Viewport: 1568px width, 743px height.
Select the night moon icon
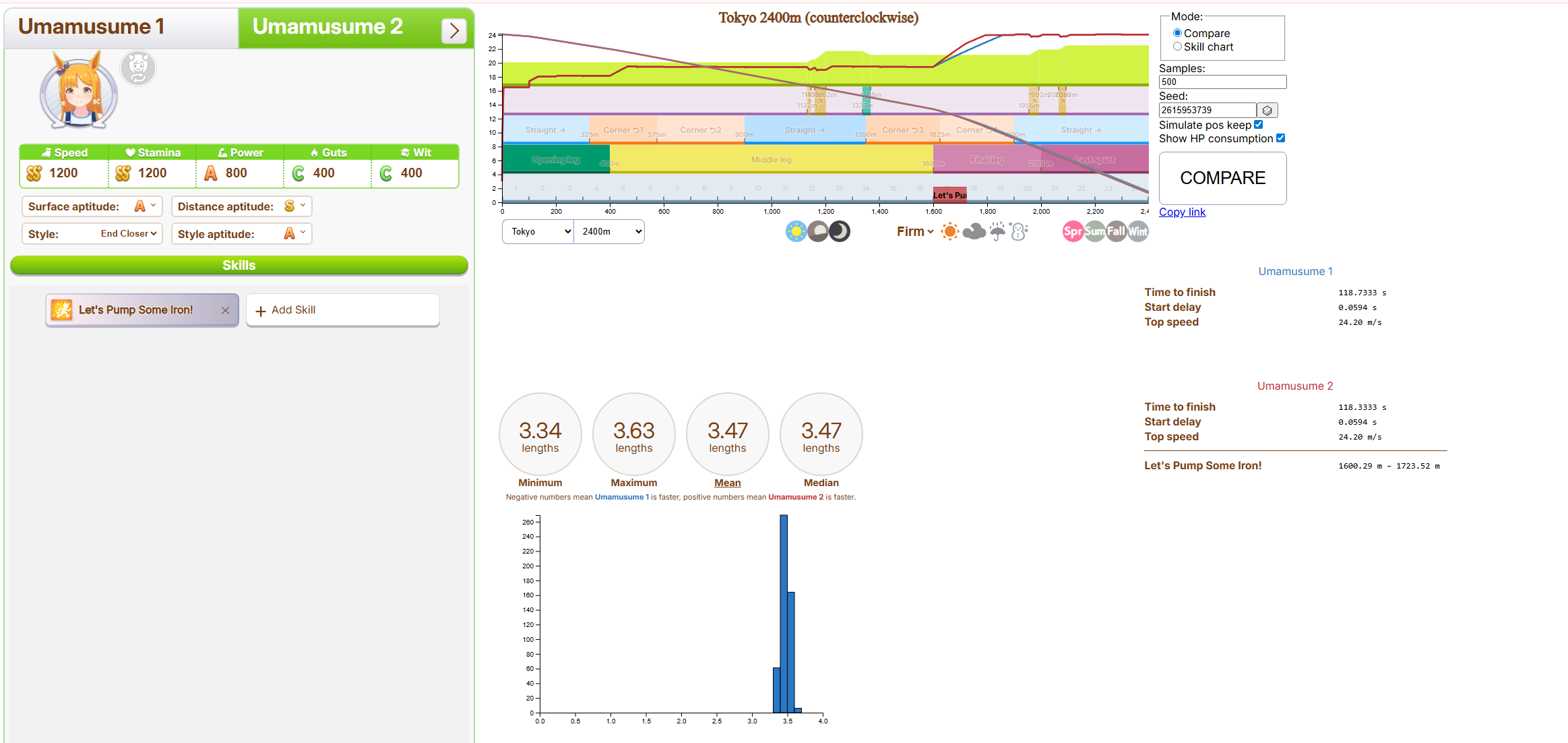click(x=840, y=232)
